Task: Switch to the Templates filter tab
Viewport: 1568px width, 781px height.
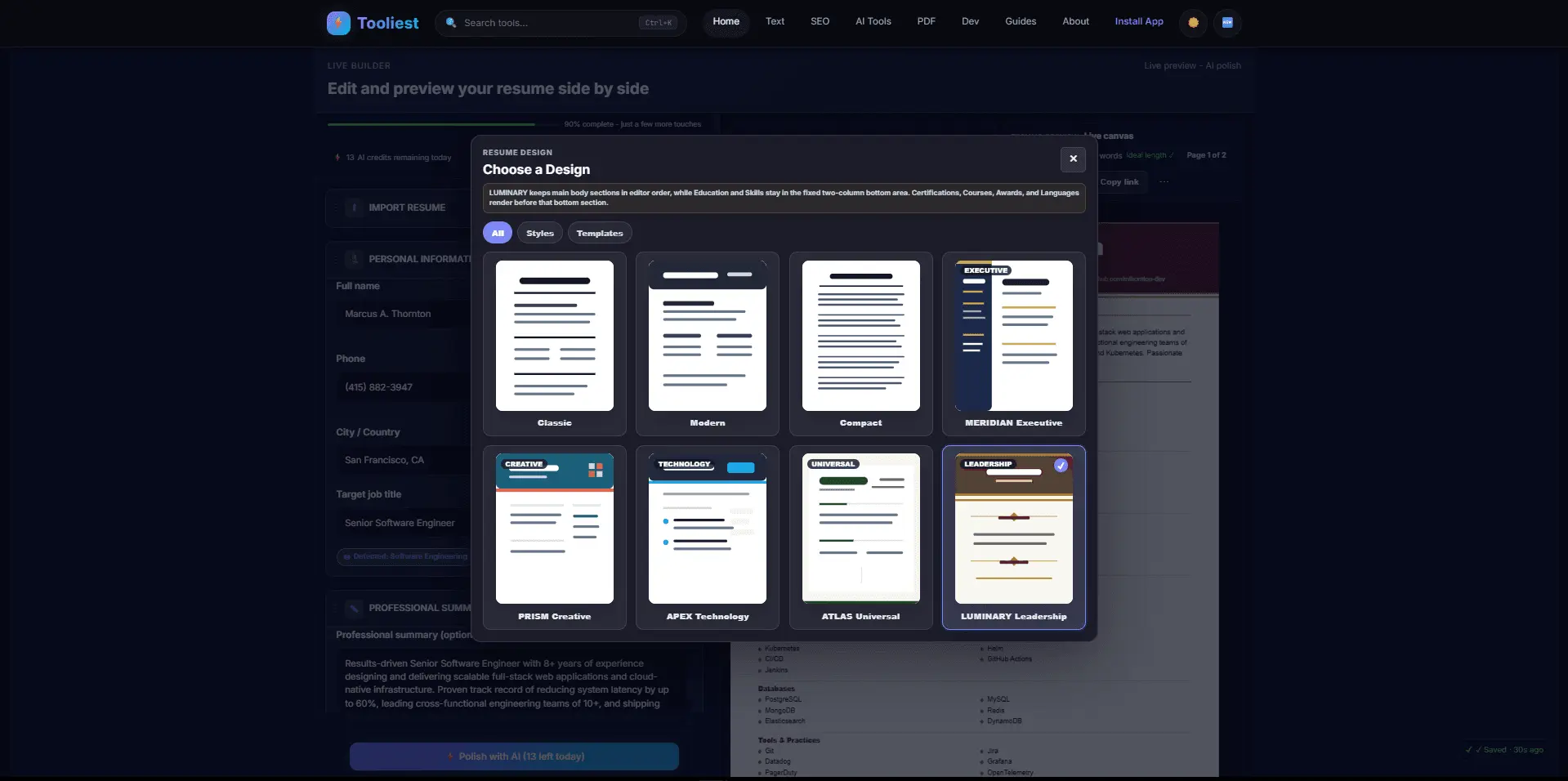Action: tap(600, 233)
